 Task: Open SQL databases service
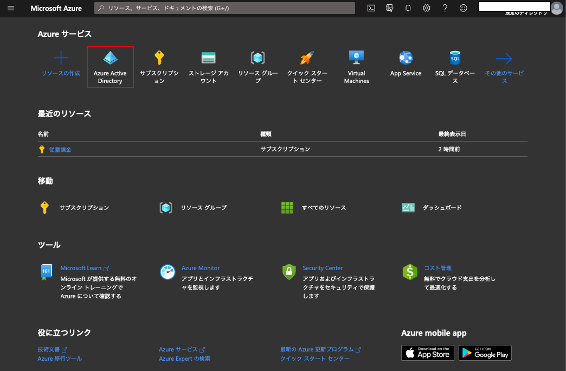tap(455, 67)
